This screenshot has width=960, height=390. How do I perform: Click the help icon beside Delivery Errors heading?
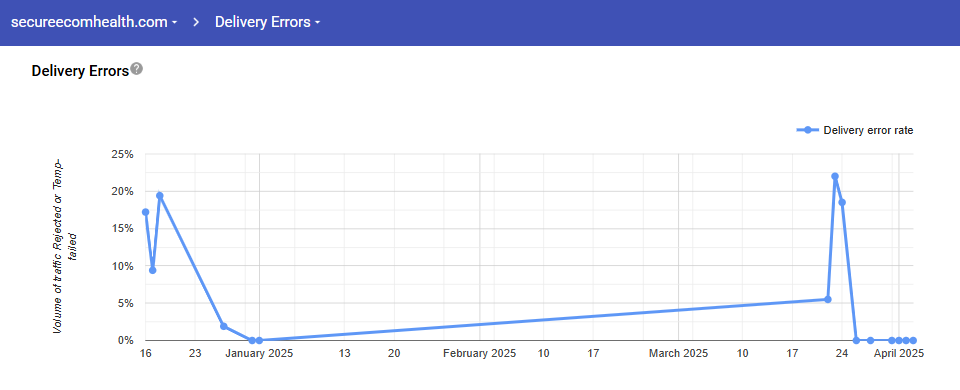(137, 69)
